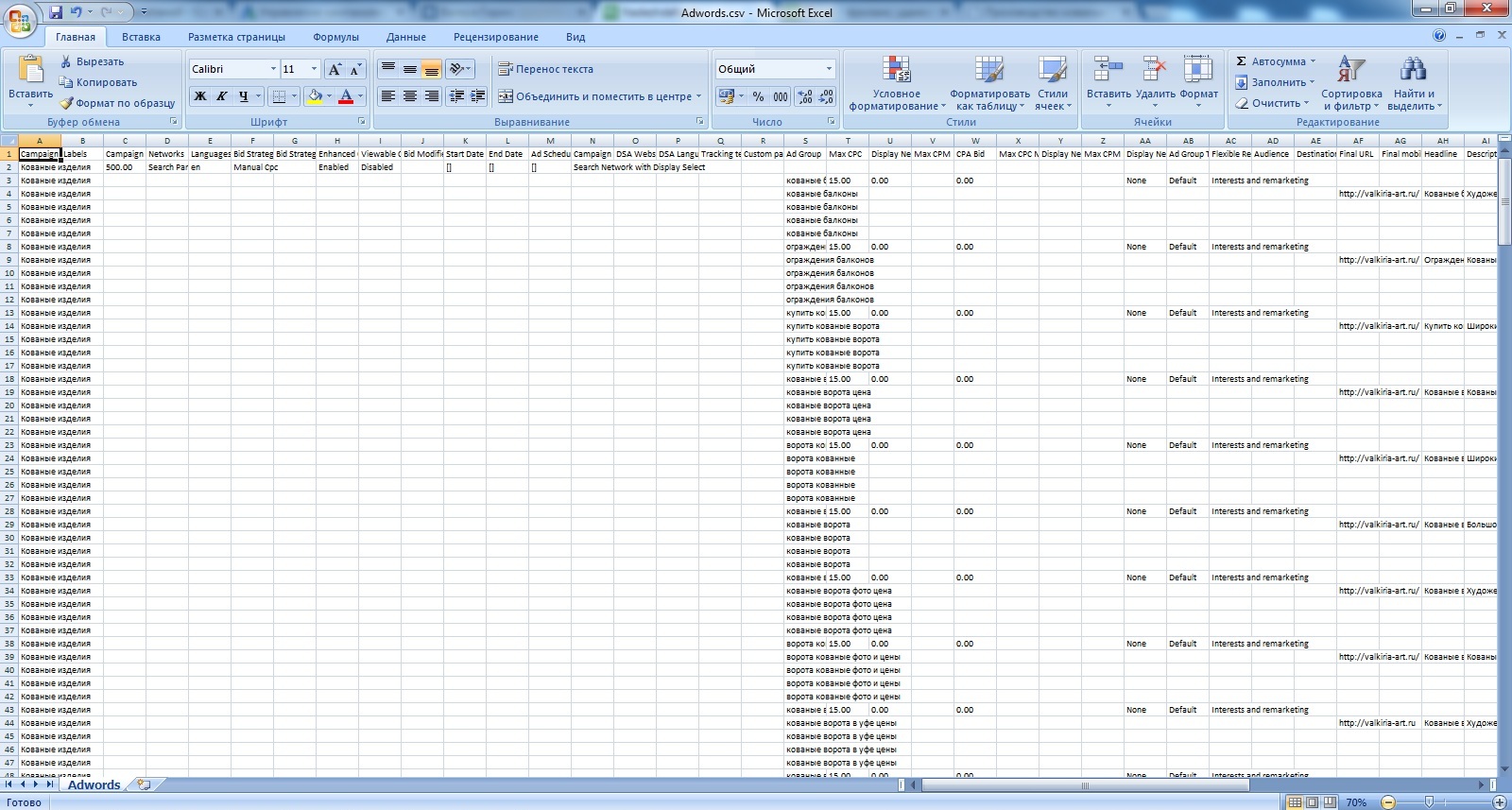Open Стили ячеек (cell styles)

tap(1053, 83)
